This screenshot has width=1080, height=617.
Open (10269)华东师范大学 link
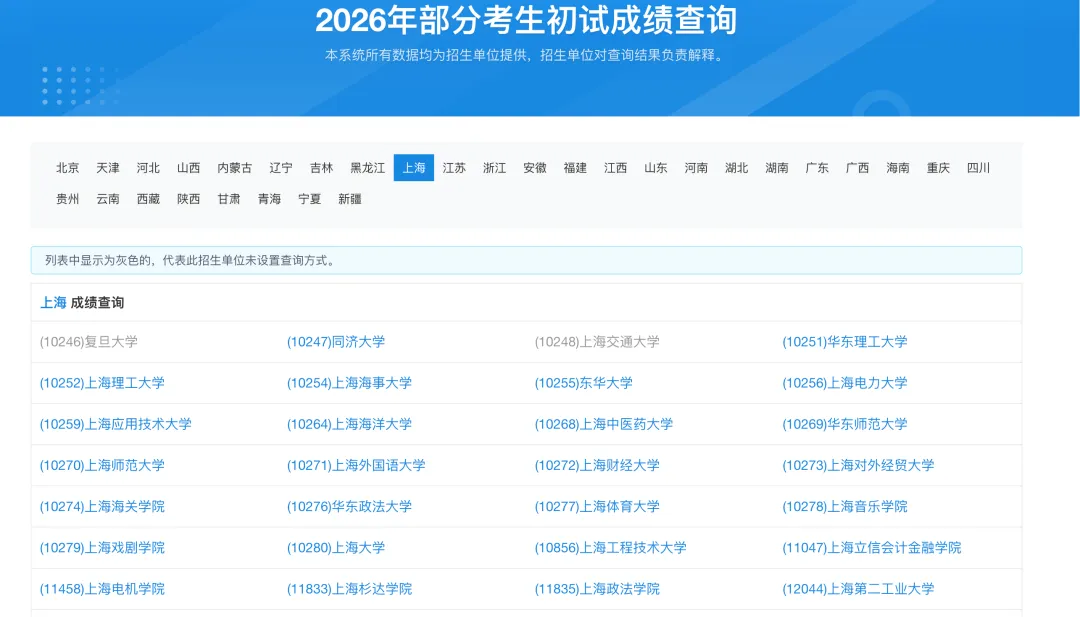point(844,424)
